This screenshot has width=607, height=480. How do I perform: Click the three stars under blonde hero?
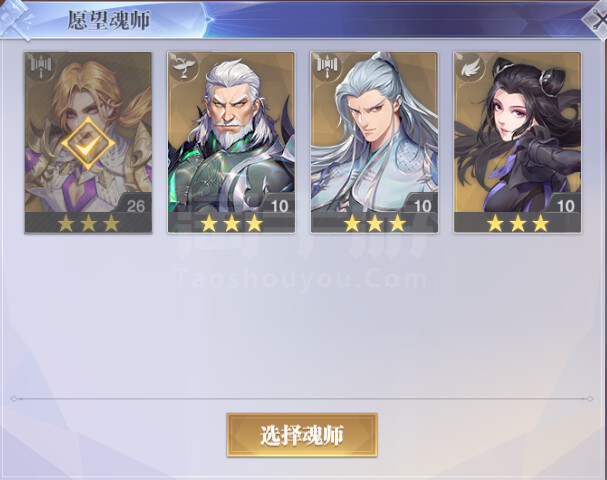88,223
